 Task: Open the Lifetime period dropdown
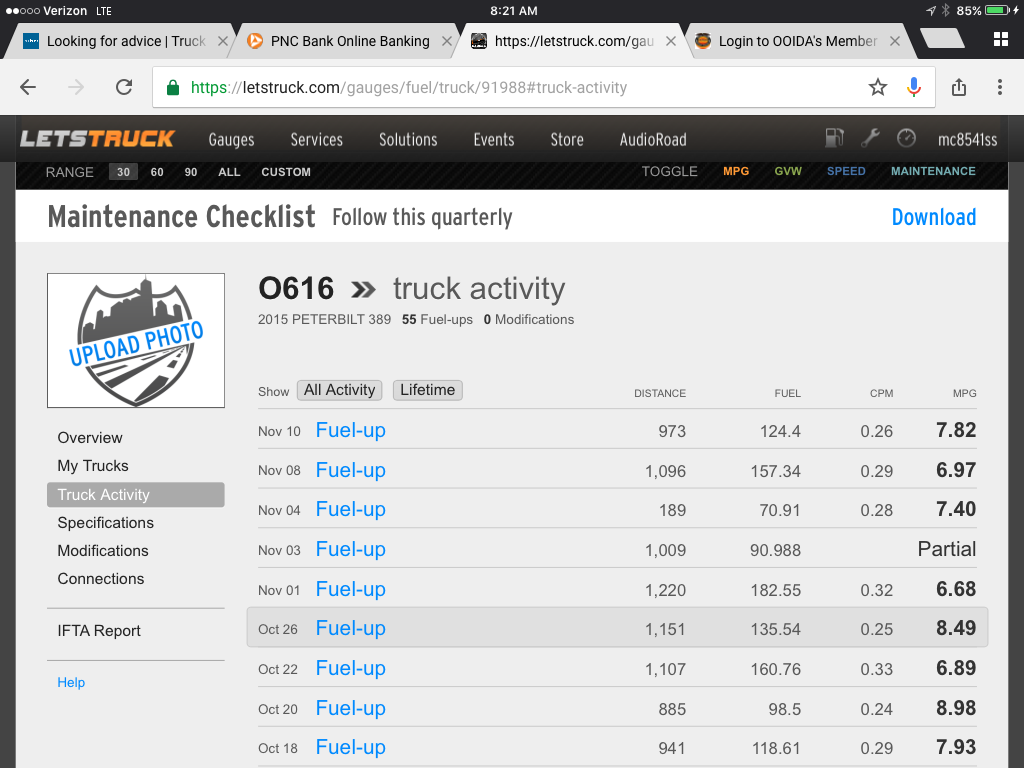point(428,390)
